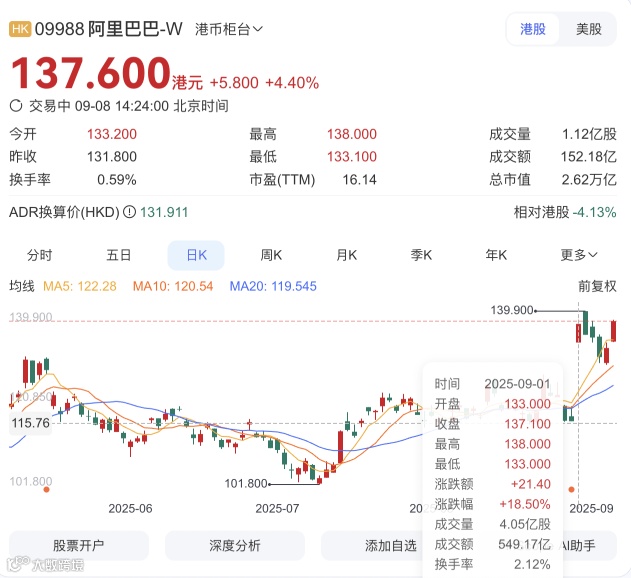The width and height of the screenshot is (631, 578).
Task: Click the tooltip 成交额 value 549.17亿
Action: coord(524,544)
